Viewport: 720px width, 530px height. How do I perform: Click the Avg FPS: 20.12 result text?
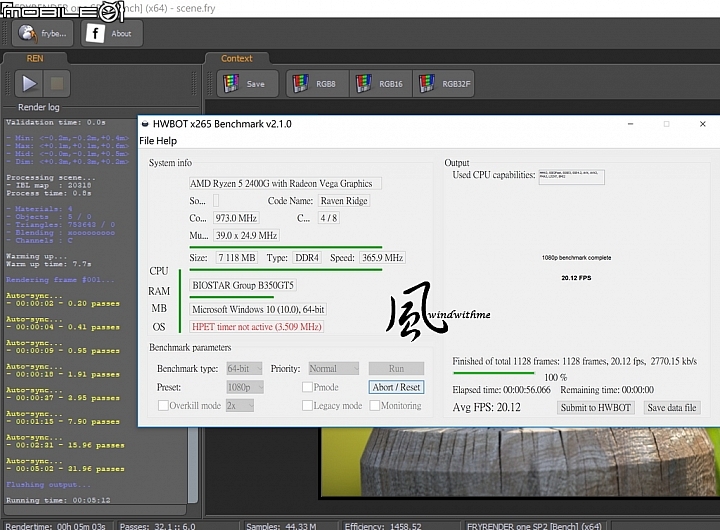pos(487,408)
